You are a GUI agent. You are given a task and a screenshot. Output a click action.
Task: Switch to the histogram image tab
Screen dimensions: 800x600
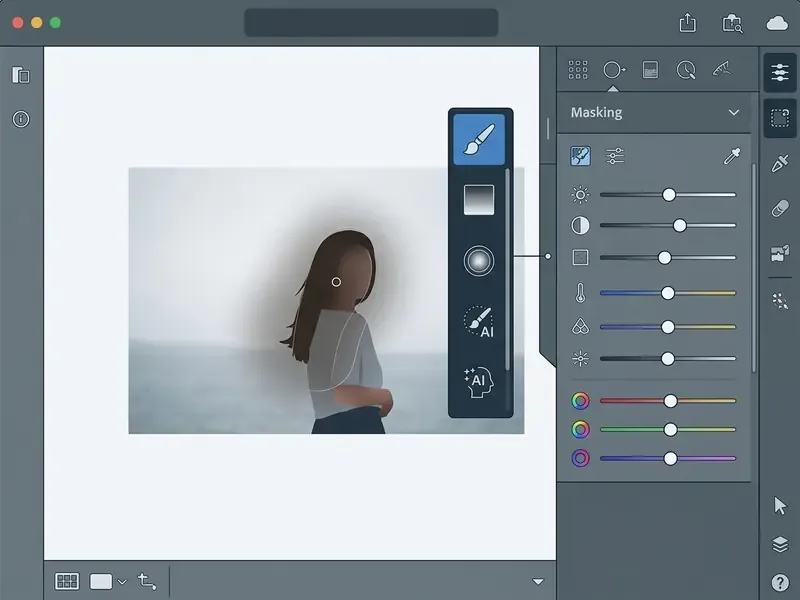650,70
